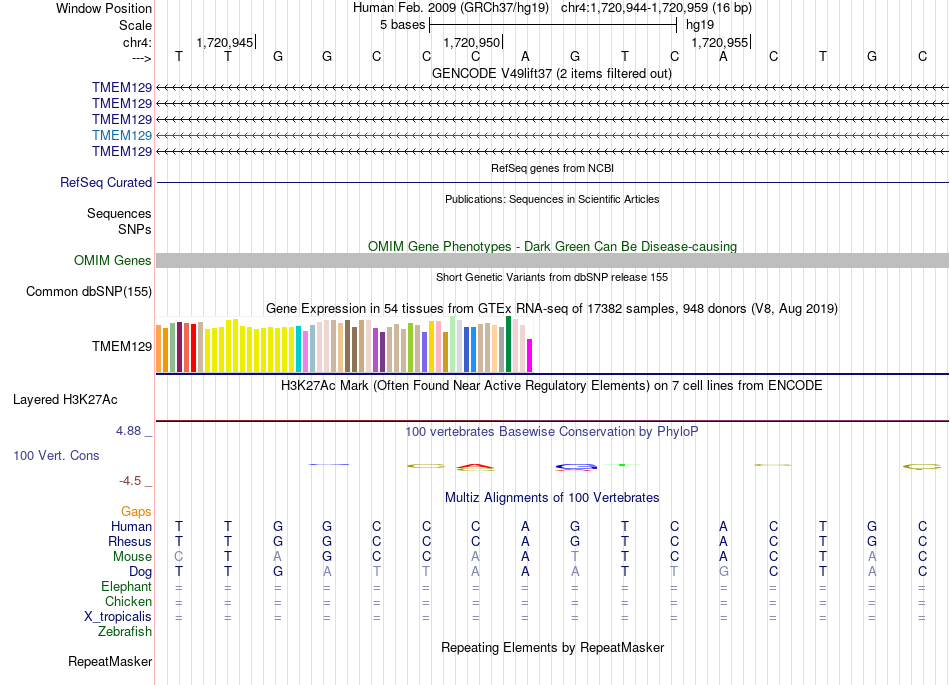
Task: Click the dark green GTEx expression bar
Action: [509, 344]
